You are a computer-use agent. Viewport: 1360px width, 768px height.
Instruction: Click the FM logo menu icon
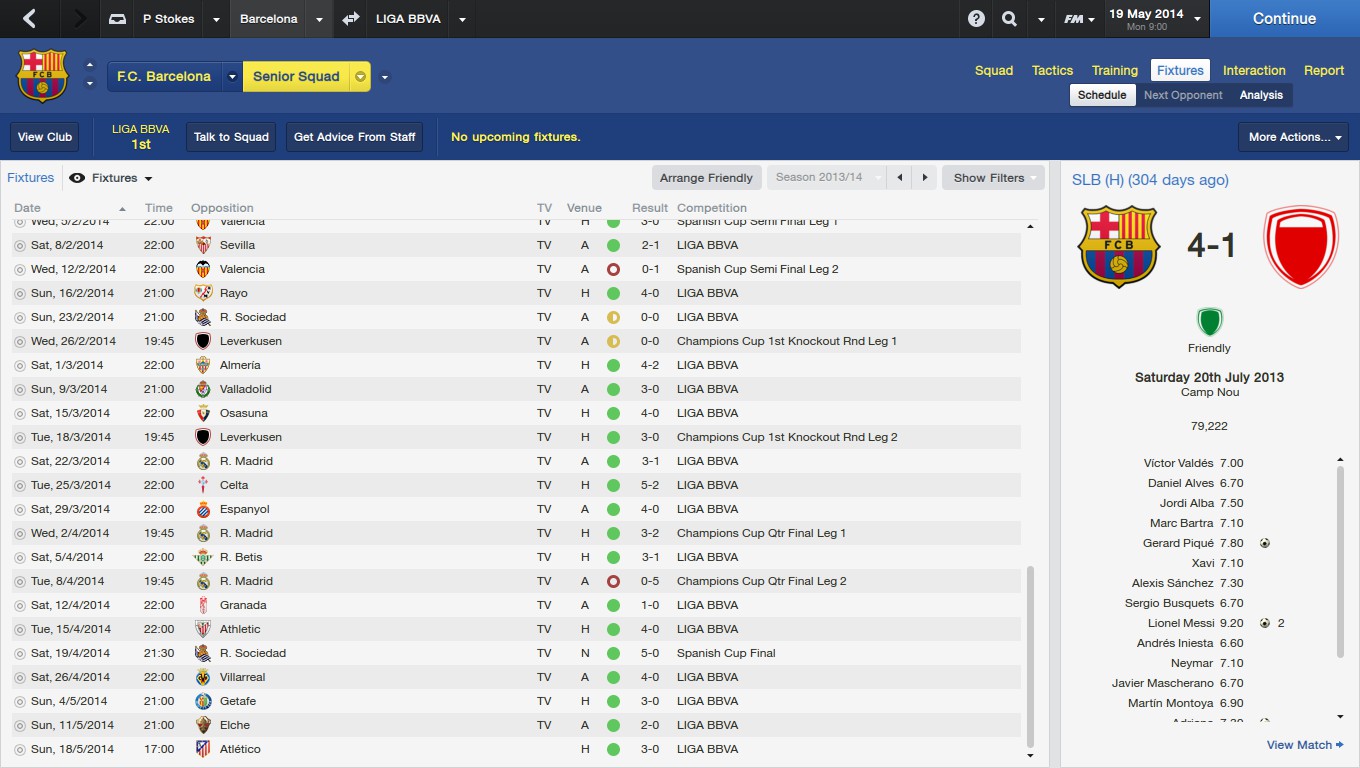point(1074,19)
